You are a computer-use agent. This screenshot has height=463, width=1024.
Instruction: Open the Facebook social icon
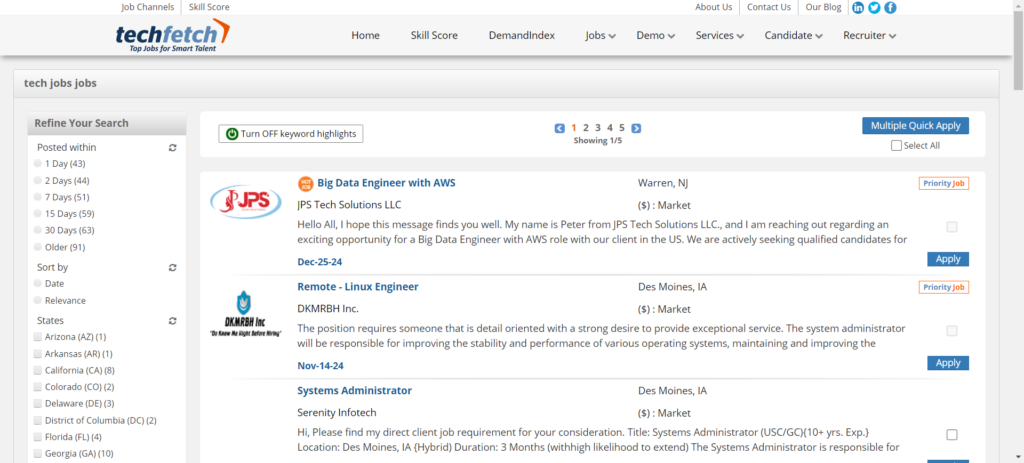point(890,7)
